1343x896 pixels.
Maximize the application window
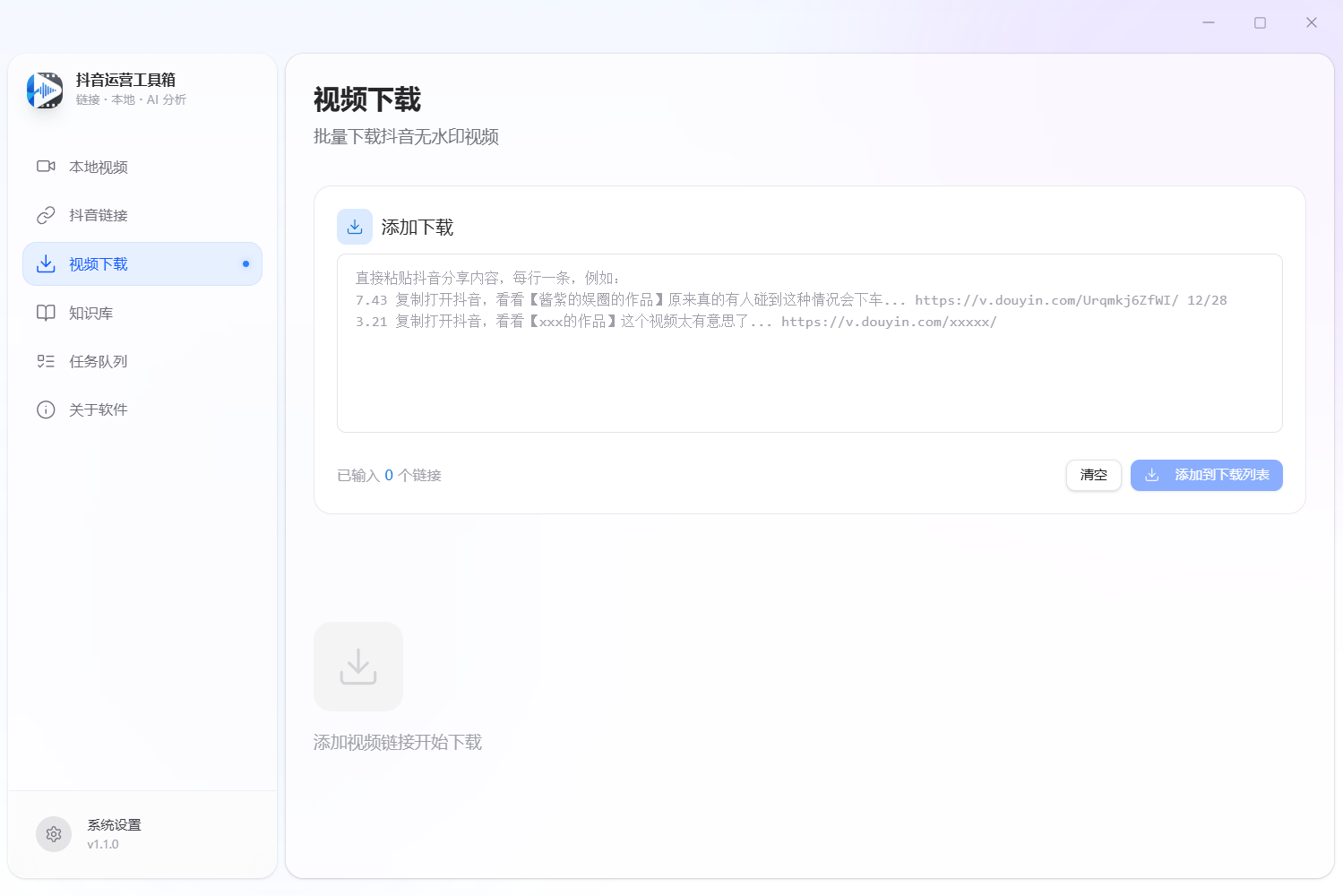(1260, 22)
